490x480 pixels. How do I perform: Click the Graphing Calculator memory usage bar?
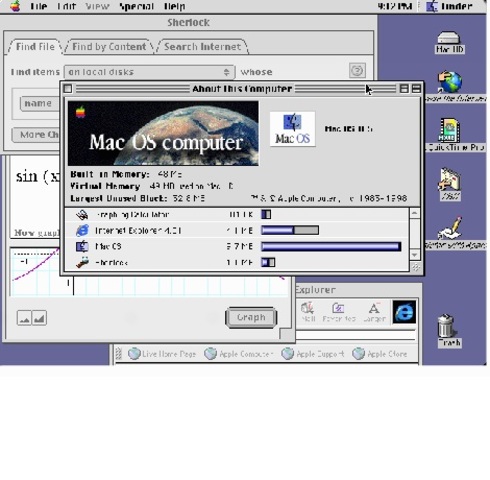tap(266, 214)
